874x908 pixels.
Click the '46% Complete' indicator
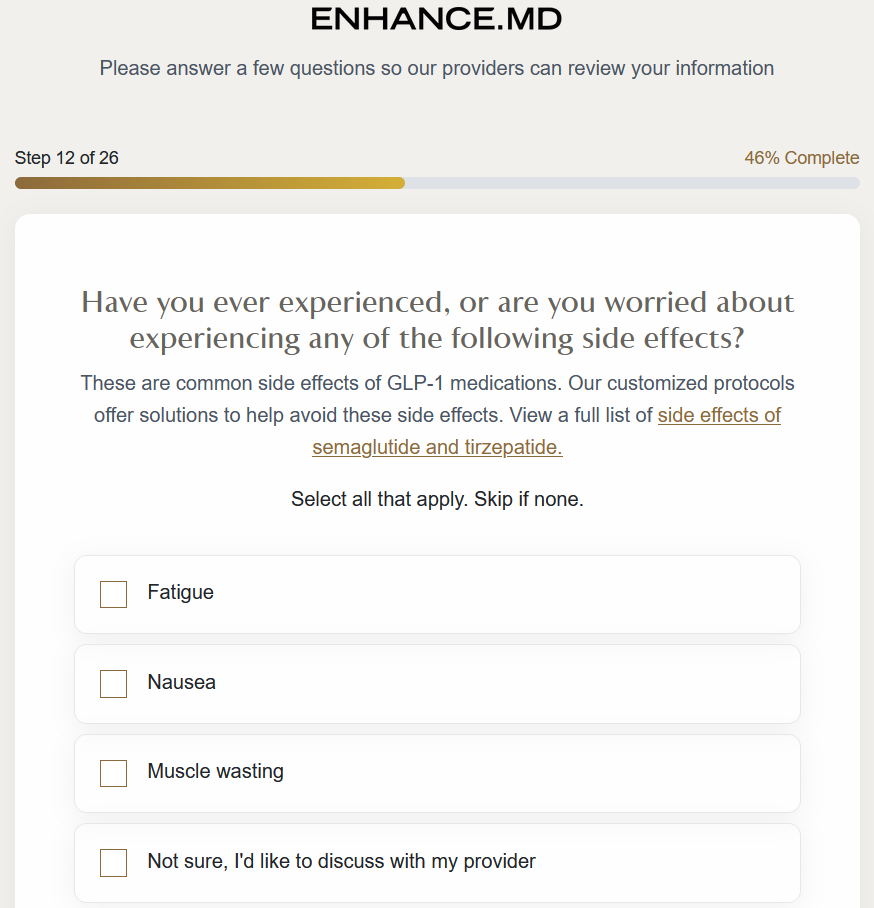(x=801, y=158)
